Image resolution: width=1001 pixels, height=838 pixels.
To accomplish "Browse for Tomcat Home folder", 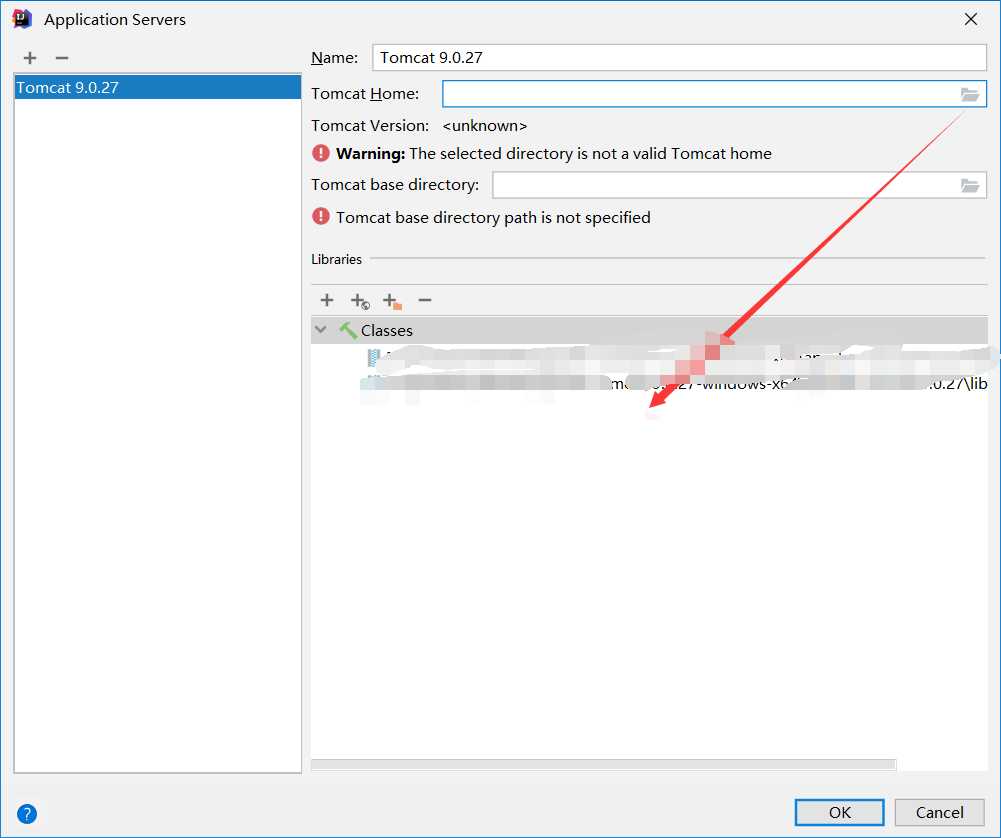I will click(970, 94).
